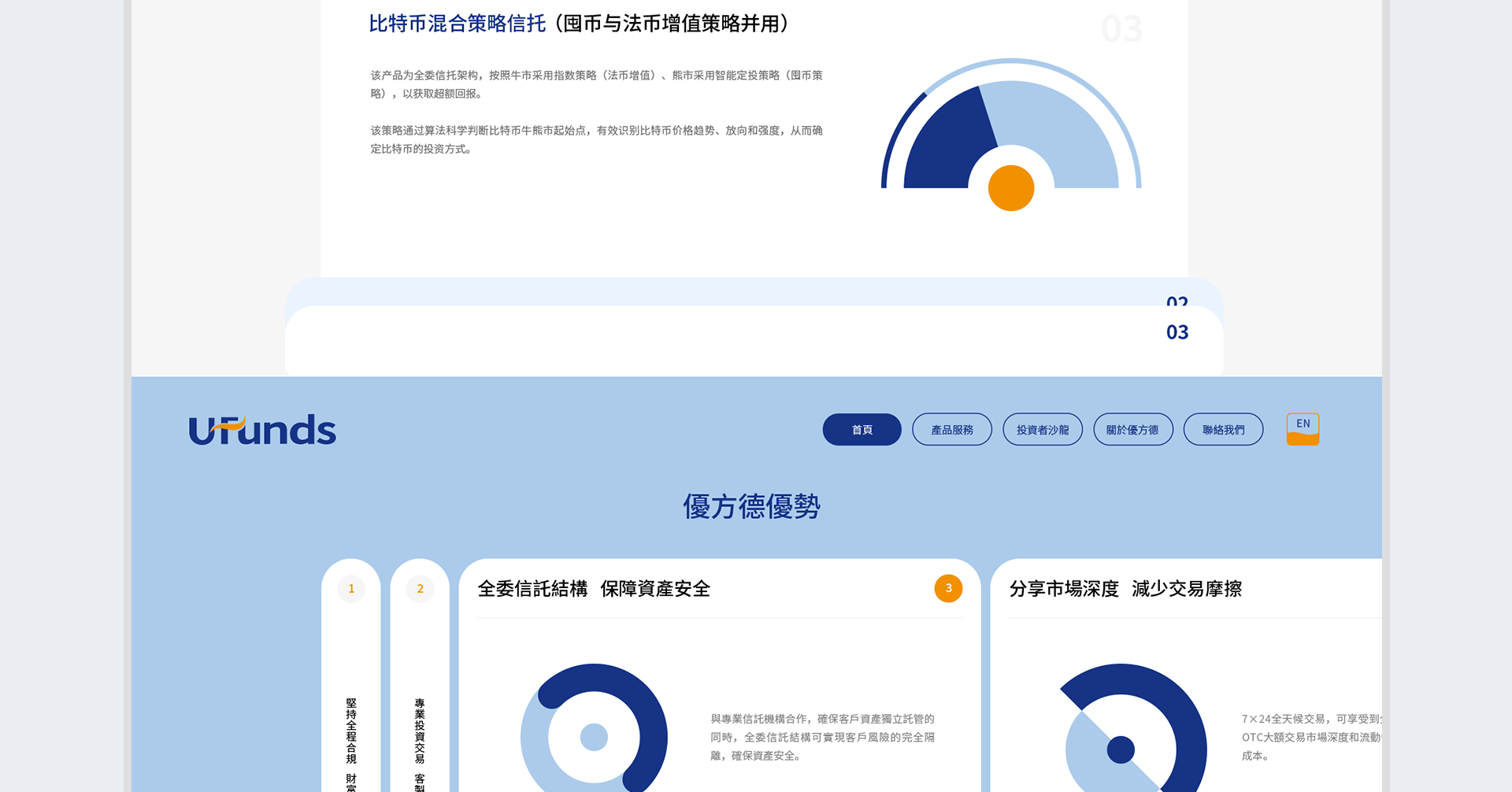The image size is (1512, 792).
Task: Open the 首頁 home nav button
Action: click(862, 430)
